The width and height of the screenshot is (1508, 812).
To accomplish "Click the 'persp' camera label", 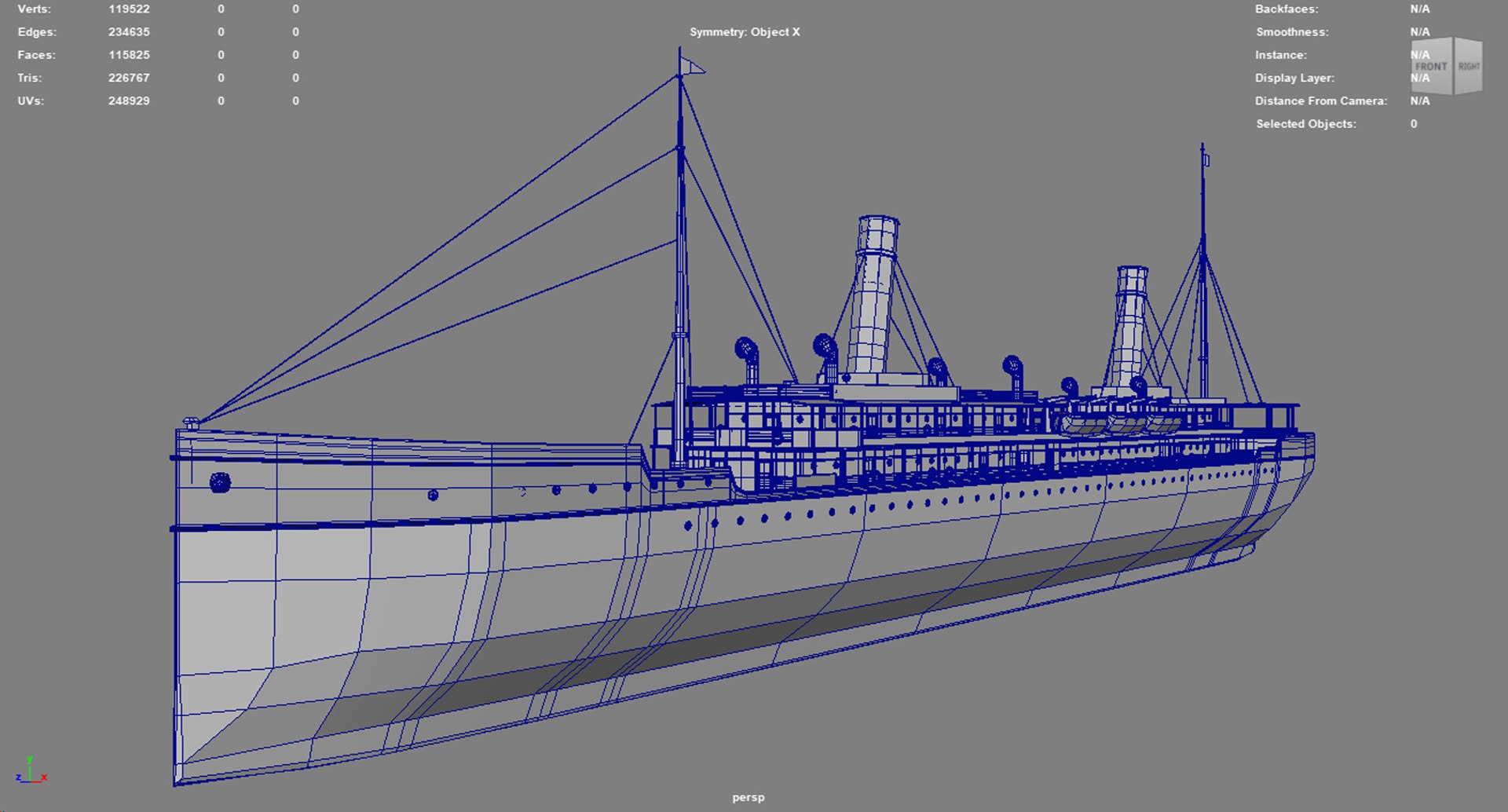I will (x=749, y=797).
